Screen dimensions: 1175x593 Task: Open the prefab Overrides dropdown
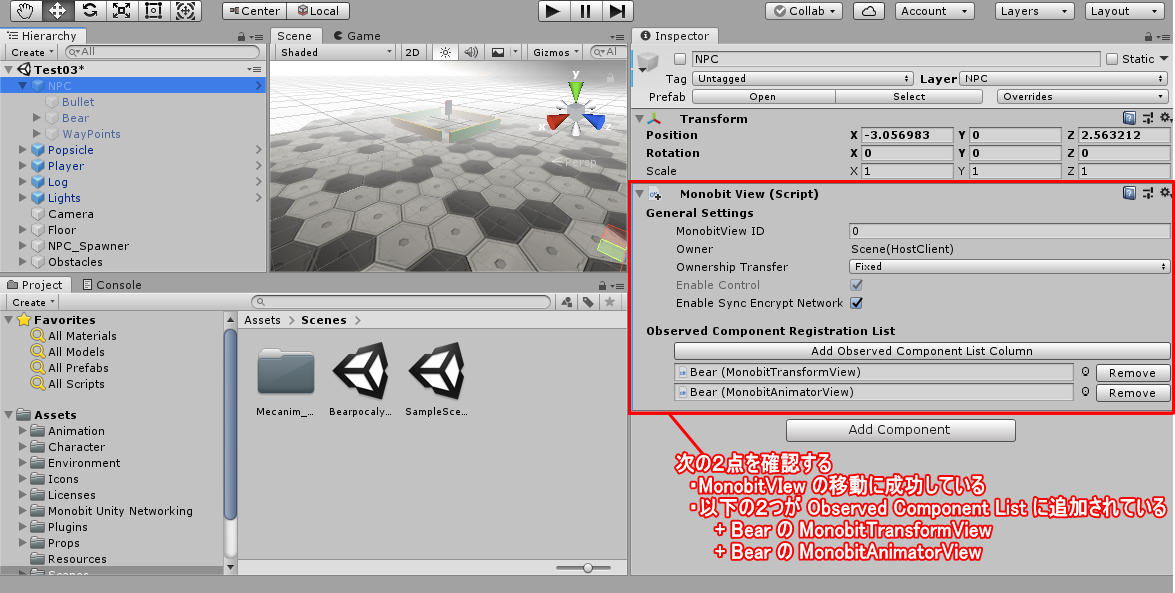point(1082,96)
